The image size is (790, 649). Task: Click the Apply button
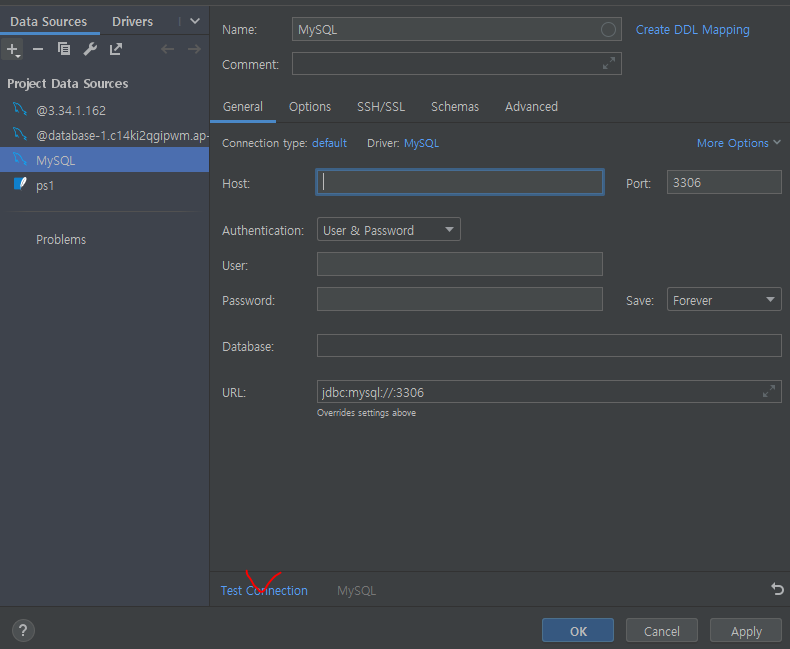point(746,631)
